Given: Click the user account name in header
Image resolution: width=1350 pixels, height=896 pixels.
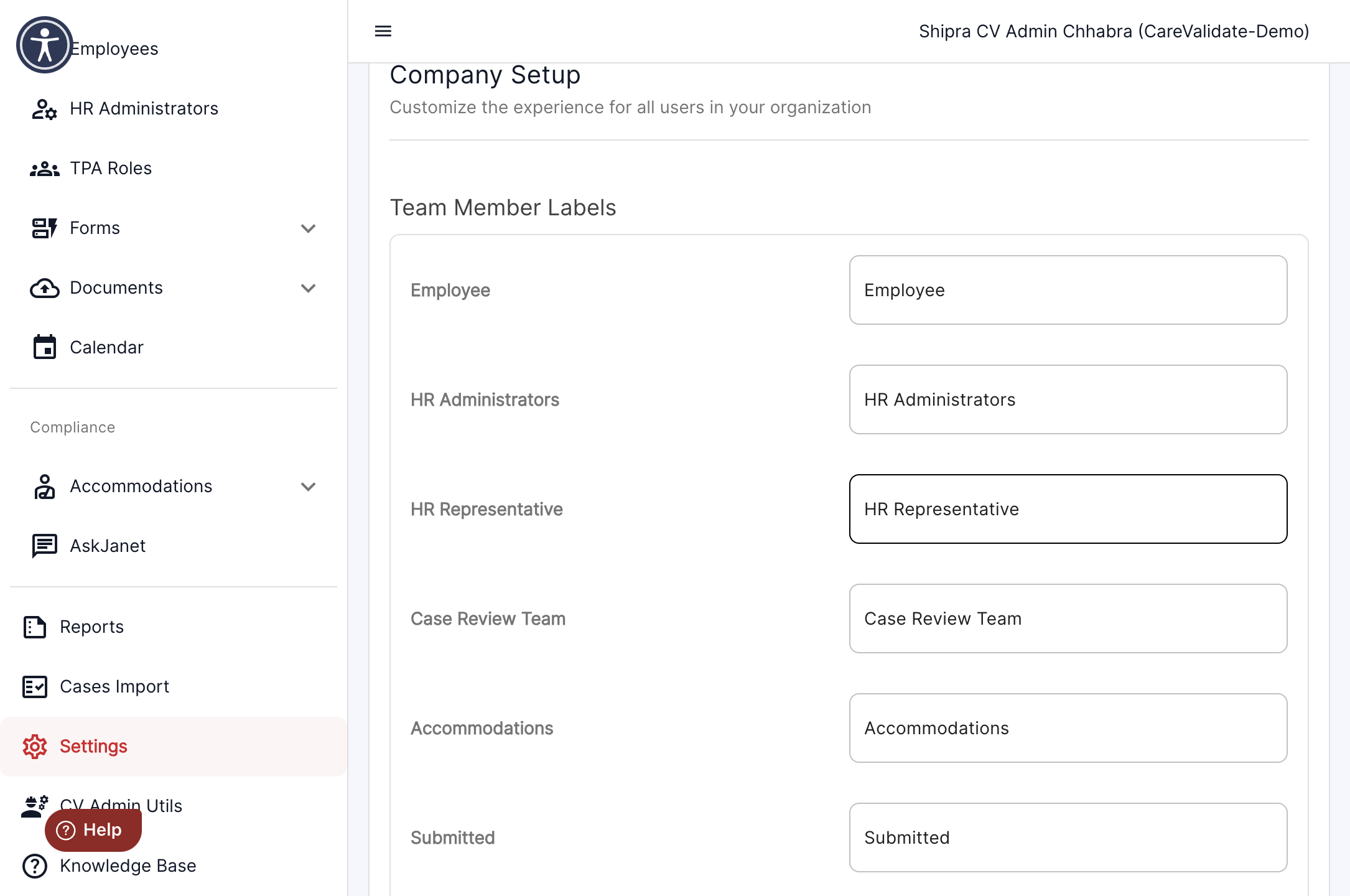Looking at the screenshot, I should pyautogui.click(x=1114, y=31).
